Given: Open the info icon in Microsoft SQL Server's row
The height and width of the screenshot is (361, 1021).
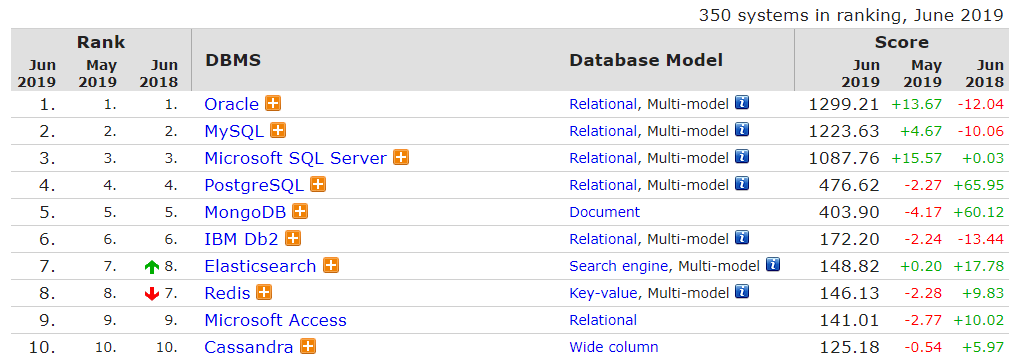Looking at the screenshot, I should click(742, 156).
